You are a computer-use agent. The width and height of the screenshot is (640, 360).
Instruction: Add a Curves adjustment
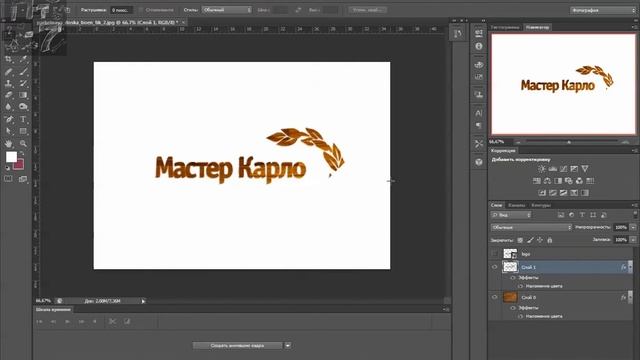click(563, 169)
